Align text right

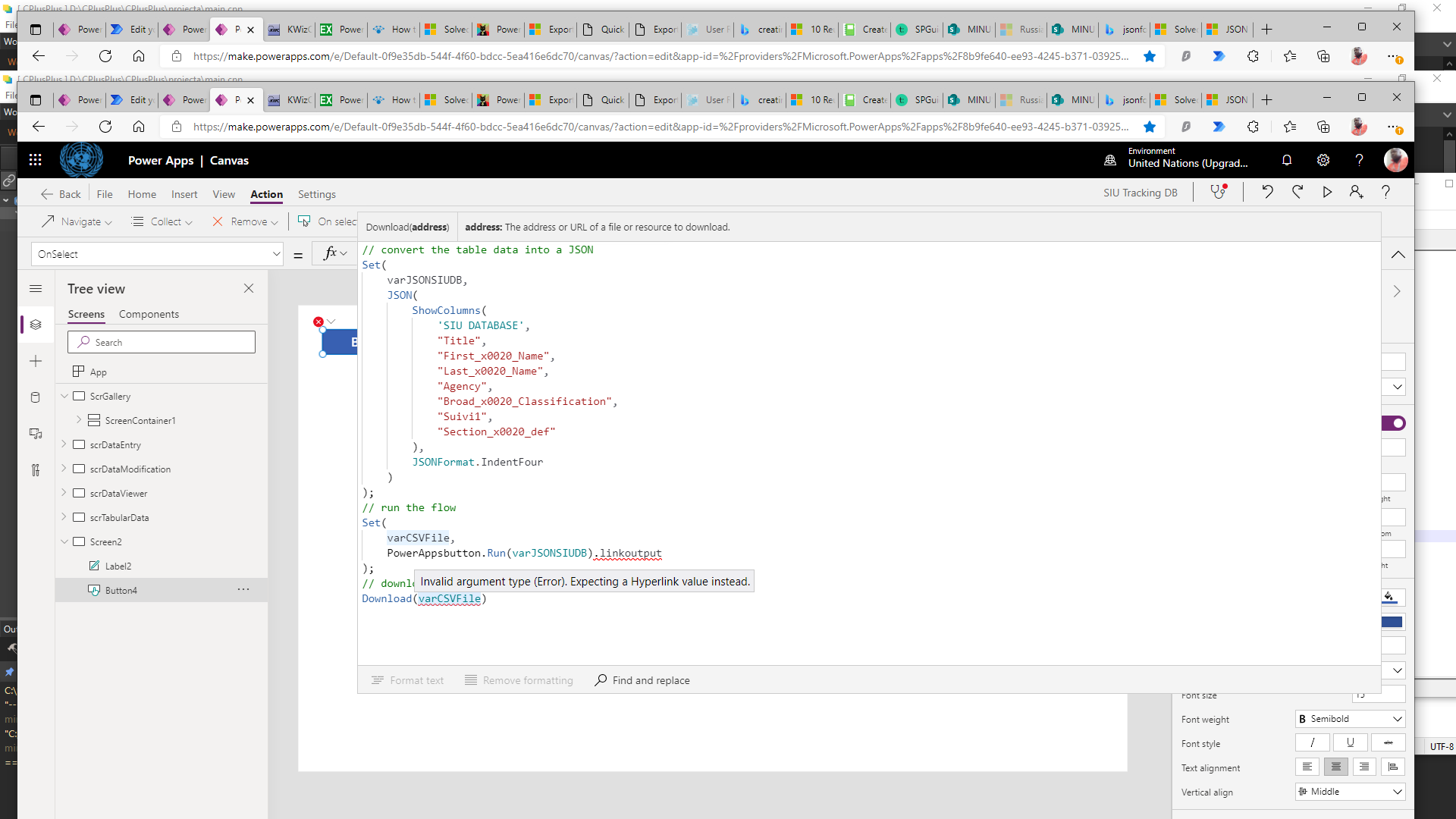coord(1364,767)
